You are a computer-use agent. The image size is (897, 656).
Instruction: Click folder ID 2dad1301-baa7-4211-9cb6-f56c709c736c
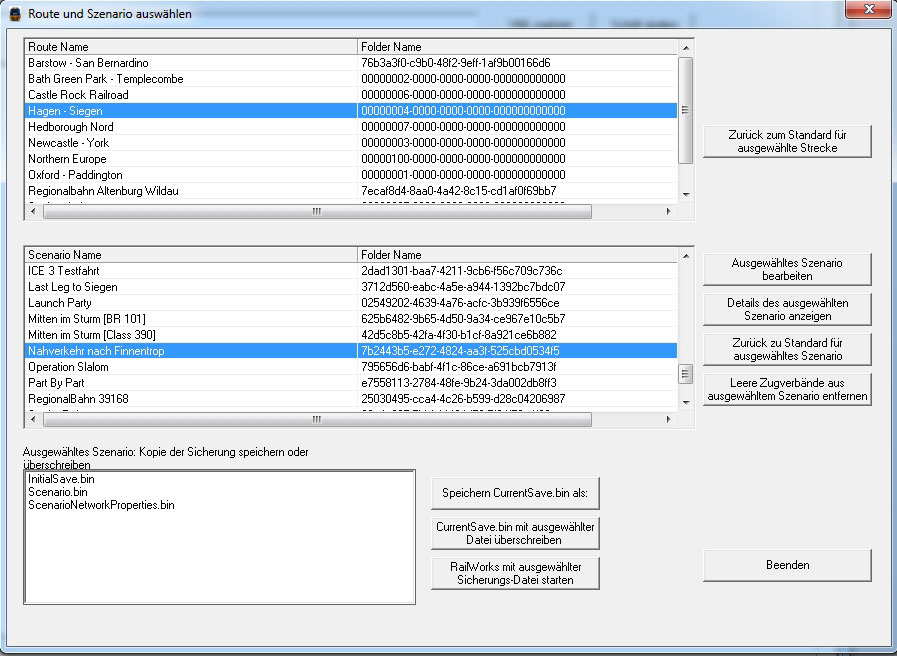[462, 271]
